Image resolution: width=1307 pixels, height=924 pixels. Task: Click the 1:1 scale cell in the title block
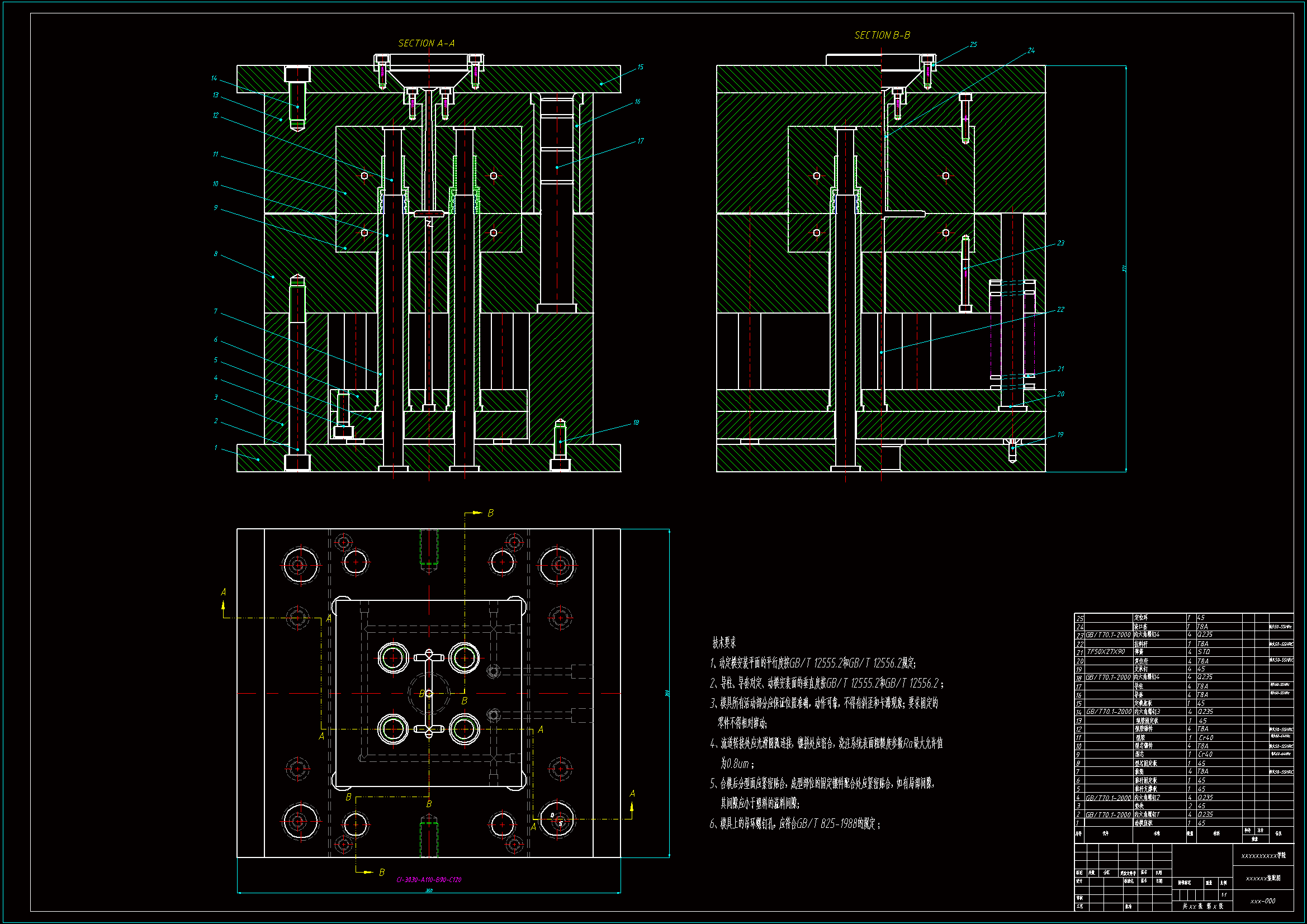pyautogui.click(x=1223, y=895)
